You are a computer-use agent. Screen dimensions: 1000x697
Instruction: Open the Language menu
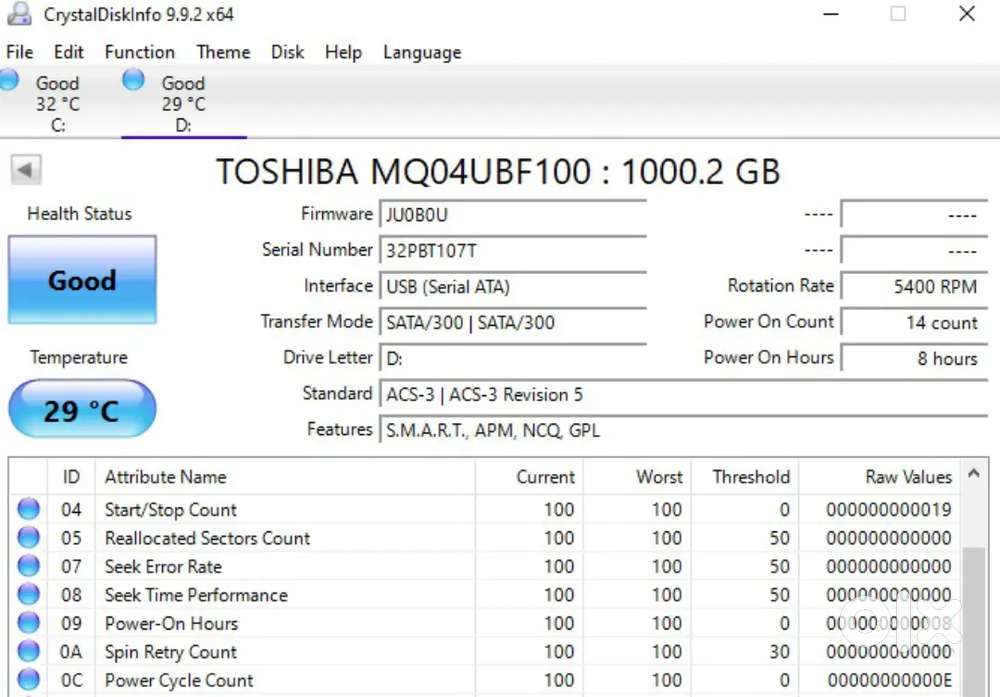(x=422, y=53)
